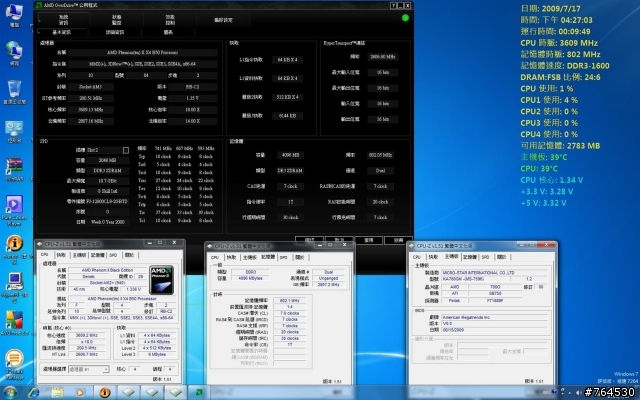This screenshot has width=640, height=400.
Task: Open the Network (網路) desktop icon
Action: coord(14,53)
